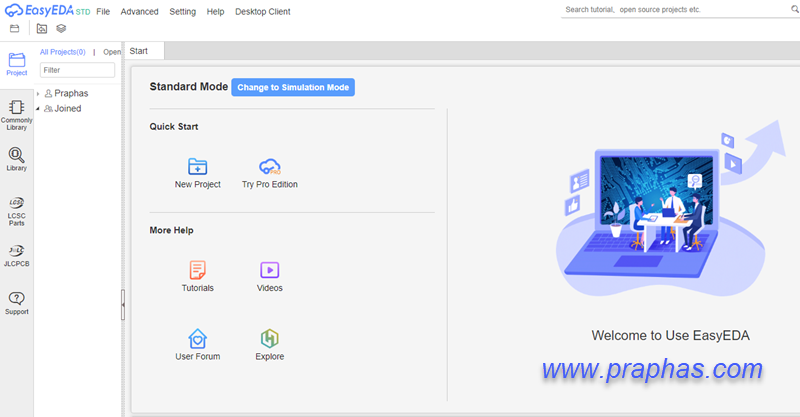Open the Explore icon

click(270, 345)
